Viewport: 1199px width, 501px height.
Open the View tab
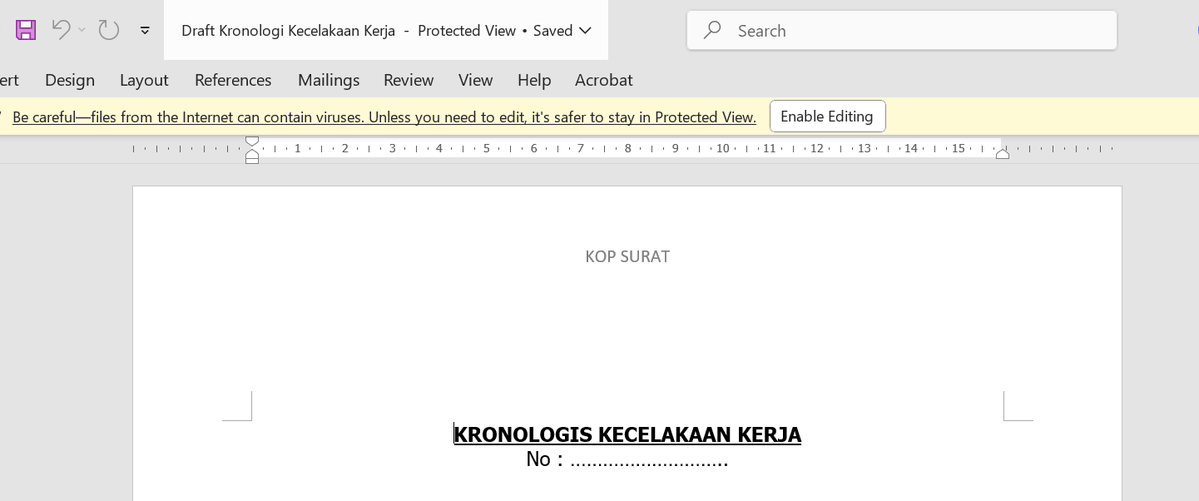pos(476,80)
